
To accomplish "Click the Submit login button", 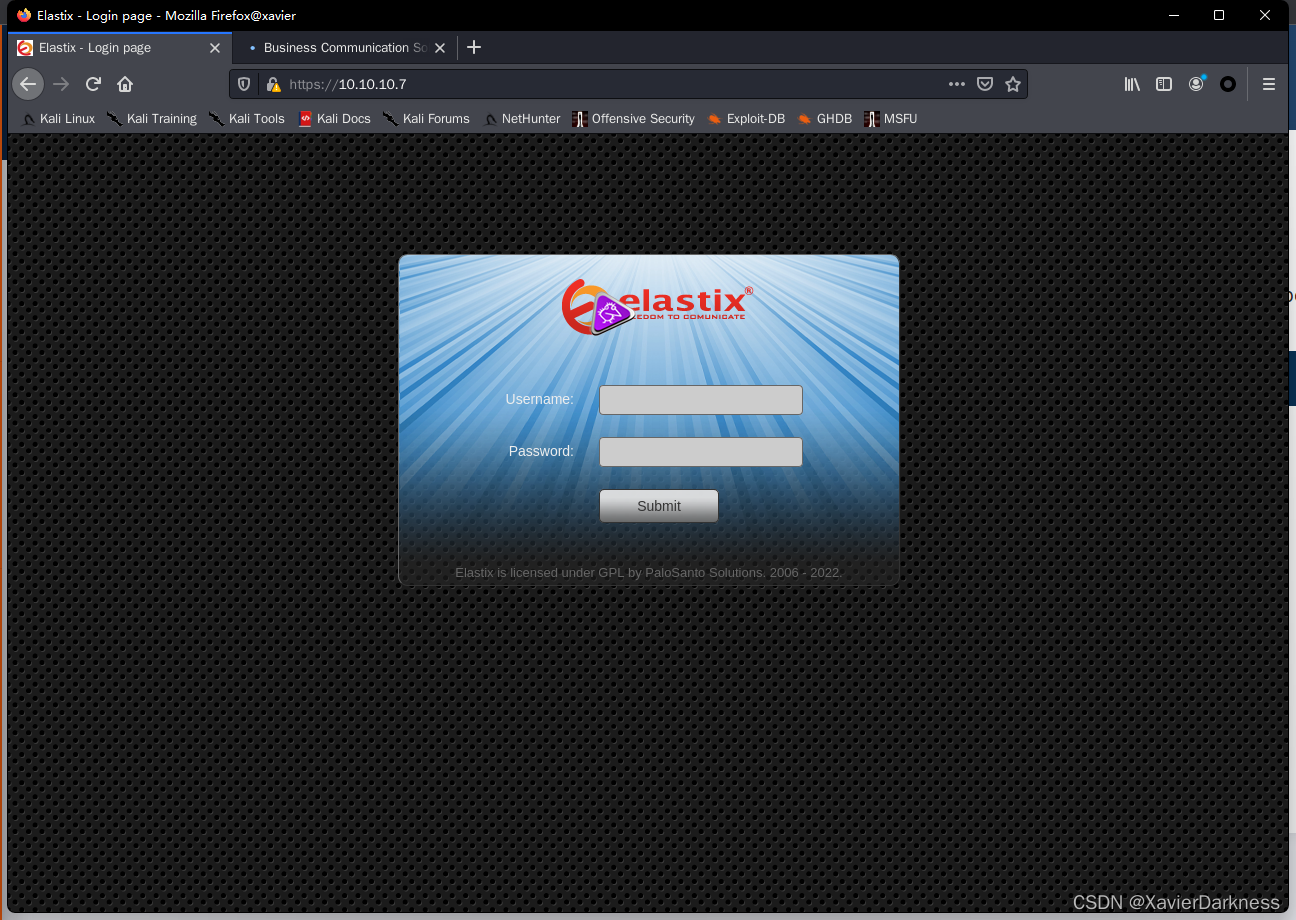I will coord(659,506).
